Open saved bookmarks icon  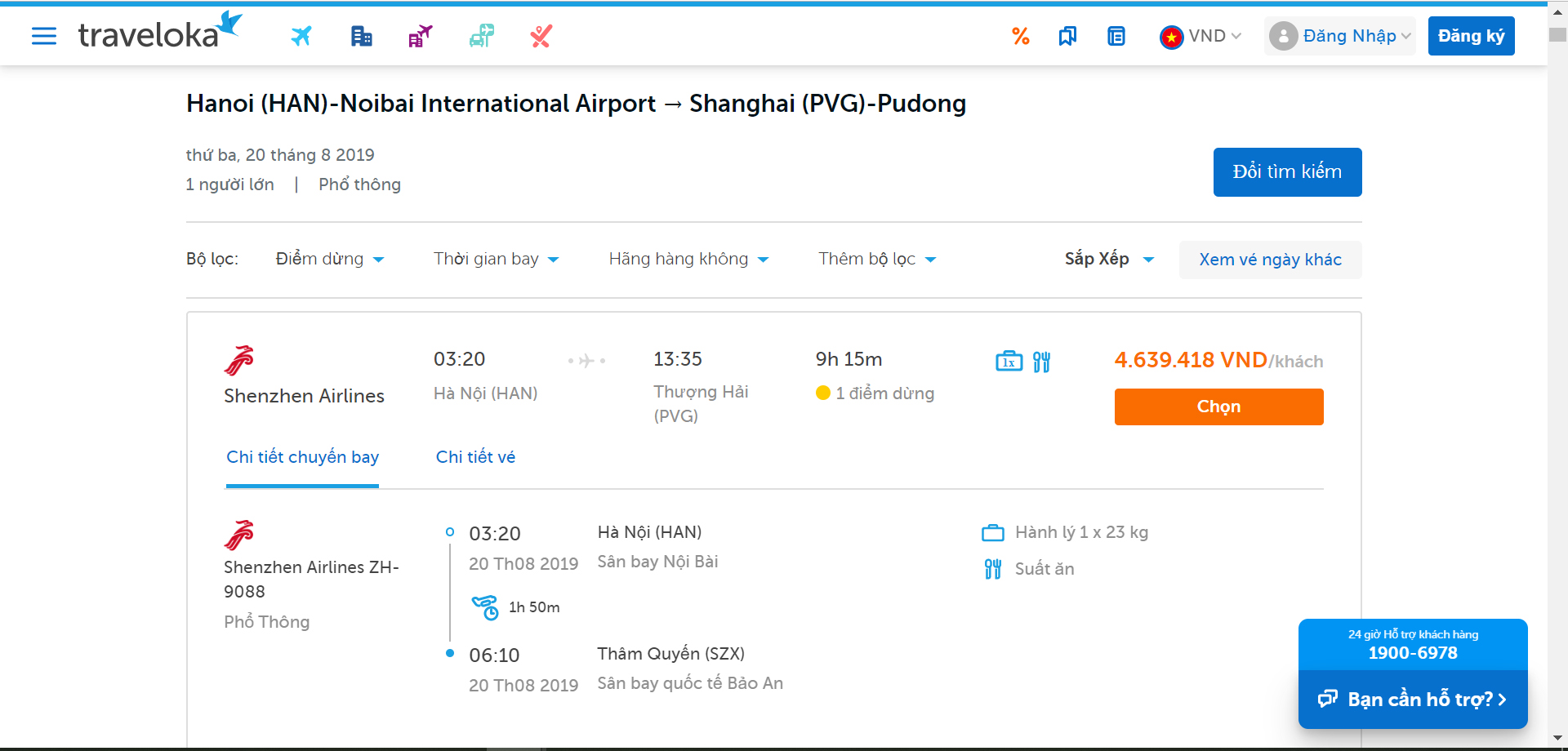[x=1067, y=36]
